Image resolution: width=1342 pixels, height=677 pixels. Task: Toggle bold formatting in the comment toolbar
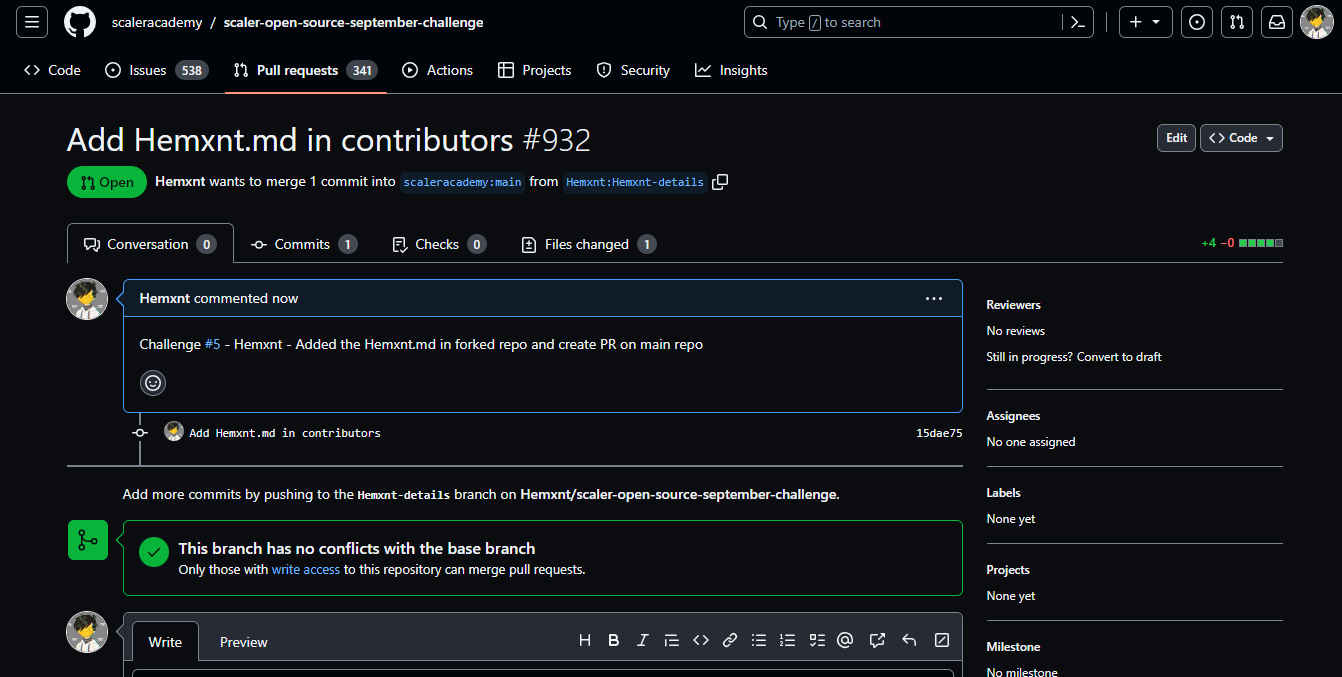613,640
